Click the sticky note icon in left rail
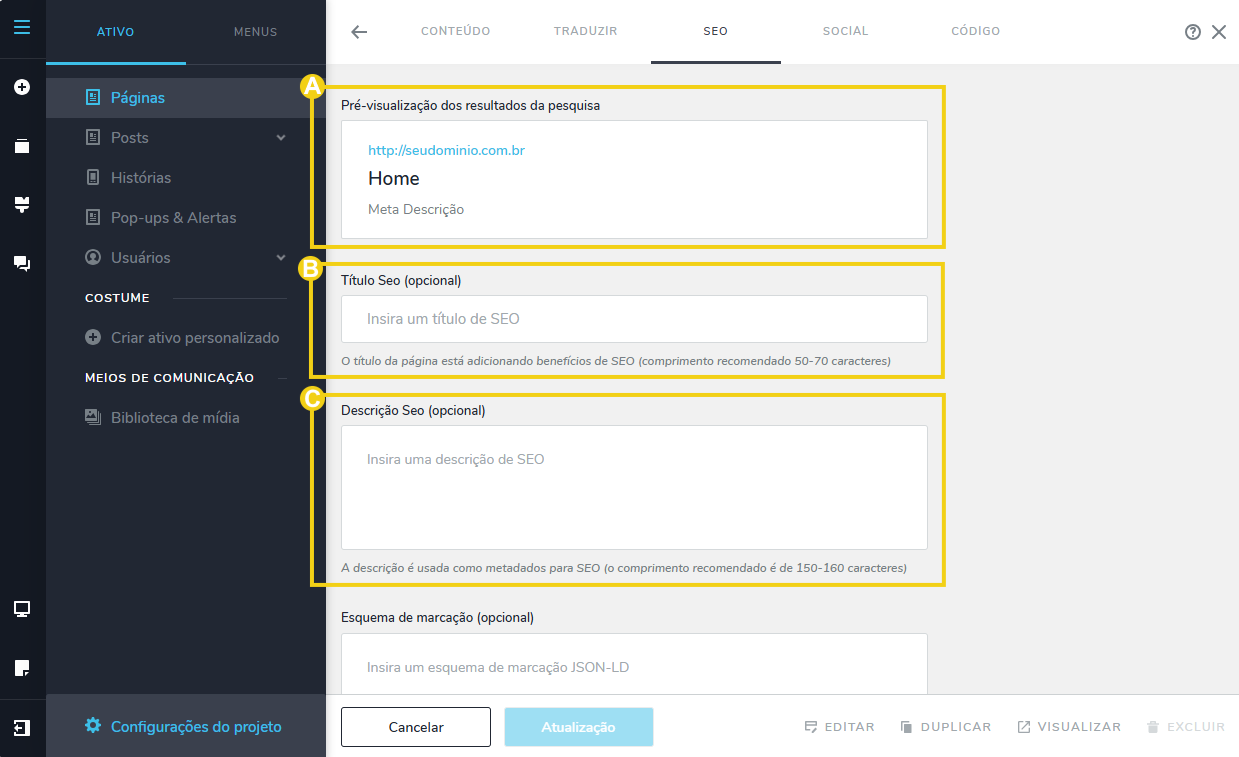The width and height of the screenshot is (1239, 757). coord(22,667)
